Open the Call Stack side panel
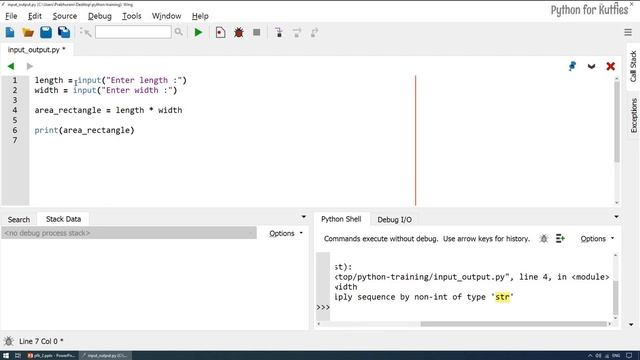Image resolution: width=640 pixels, height=360 pixels. 633,66
